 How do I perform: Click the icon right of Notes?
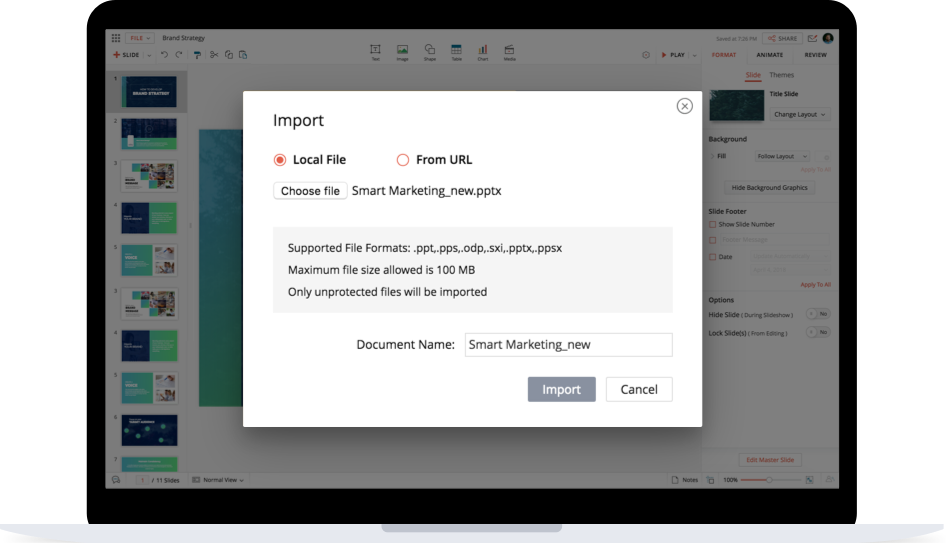click(711, 480)
